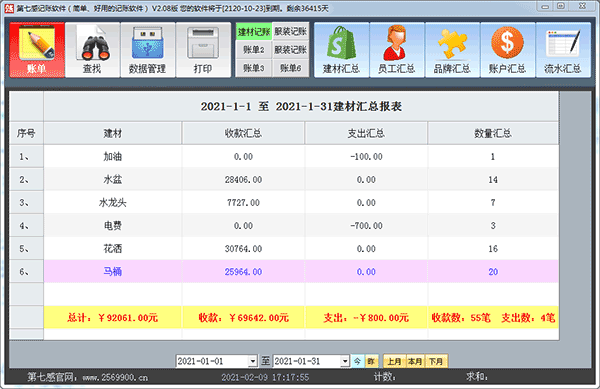The image size is (600, 389).
Task: Click the 上月 previous month button
Action: [394, 361]
